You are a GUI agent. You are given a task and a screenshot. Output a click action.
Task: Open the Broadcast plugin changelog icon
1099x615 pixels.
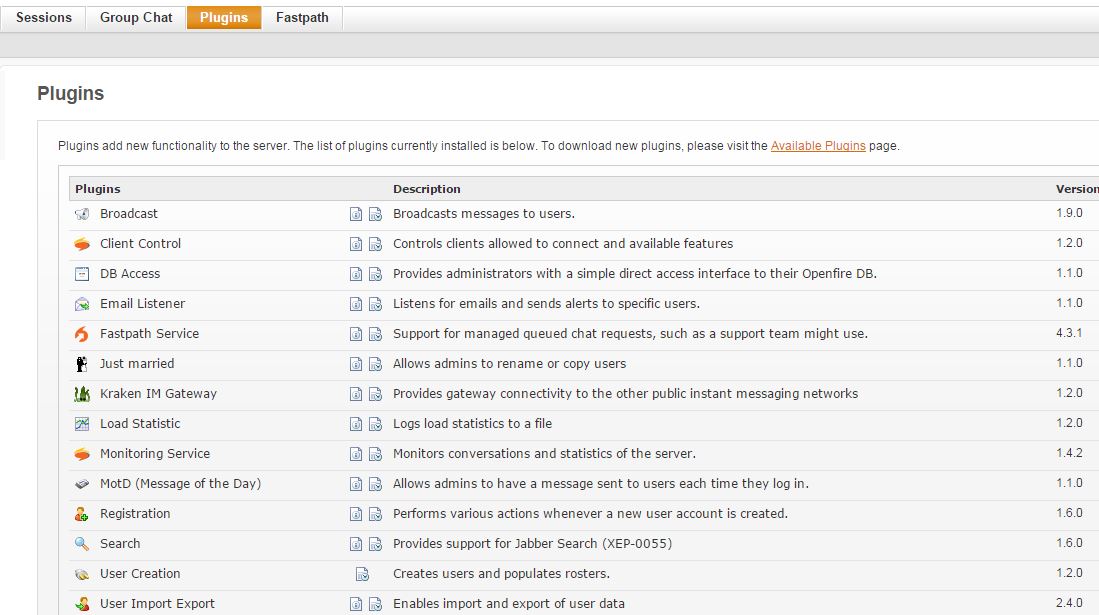[x=376, y=214]
